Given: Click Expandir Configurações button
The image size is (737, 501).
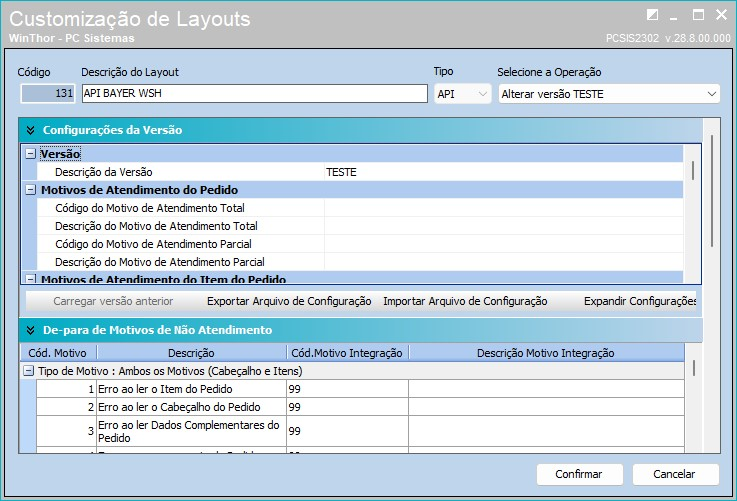Looking at the screenshot, I should tap(640, 301).
